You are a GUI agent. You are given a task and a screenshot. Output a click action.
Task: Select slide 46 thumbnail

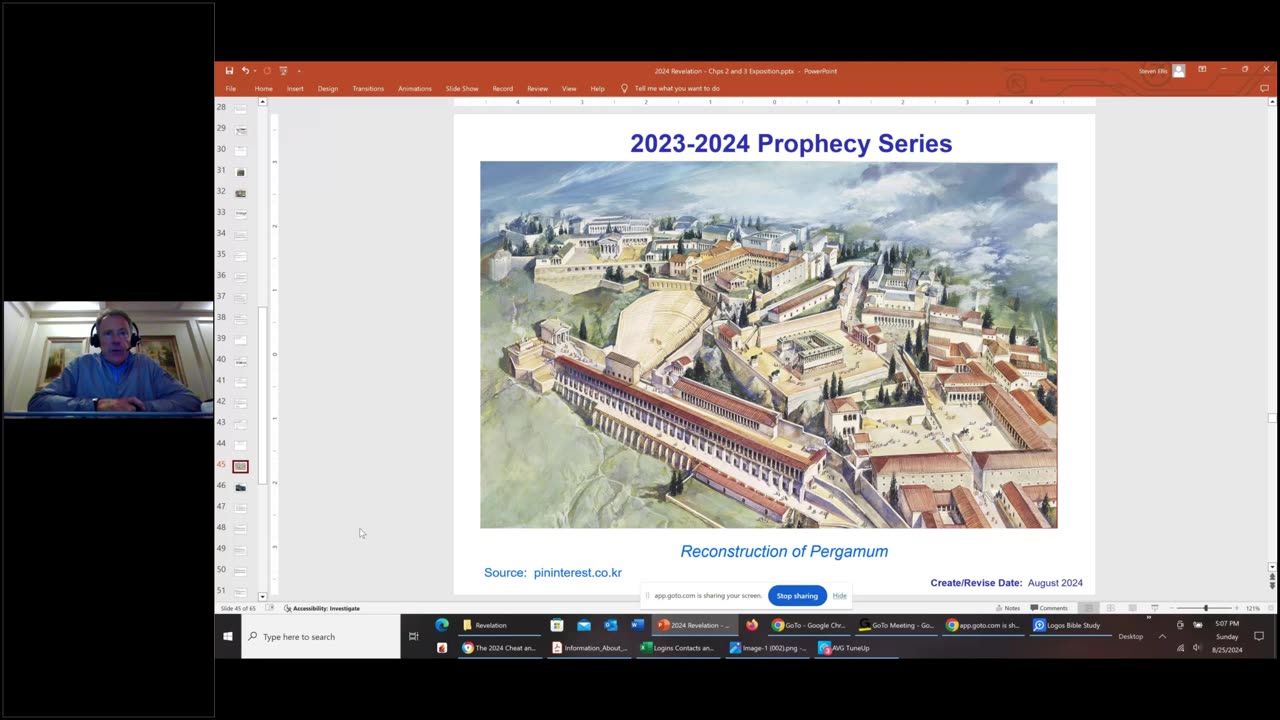240,487
